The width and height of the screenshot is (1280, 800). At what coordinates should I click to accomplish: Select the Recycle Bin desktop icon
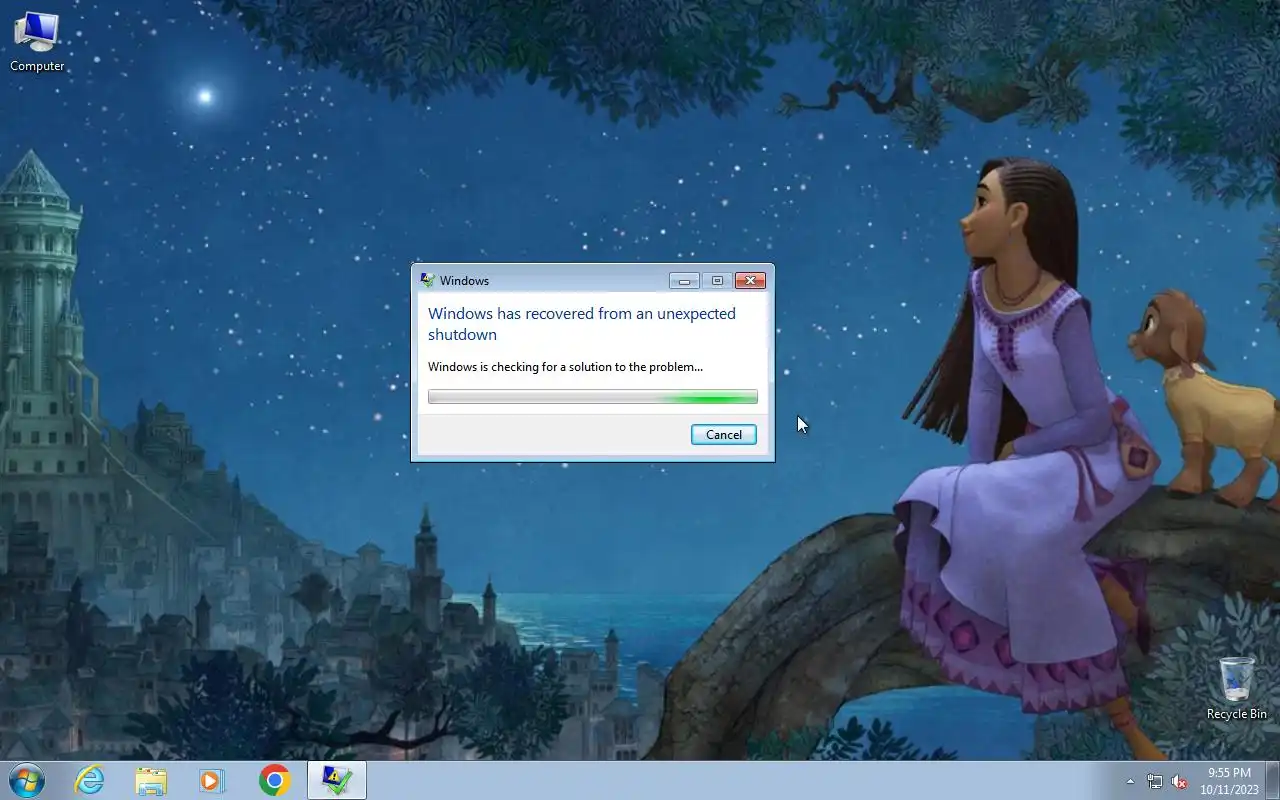(1236, 687)
